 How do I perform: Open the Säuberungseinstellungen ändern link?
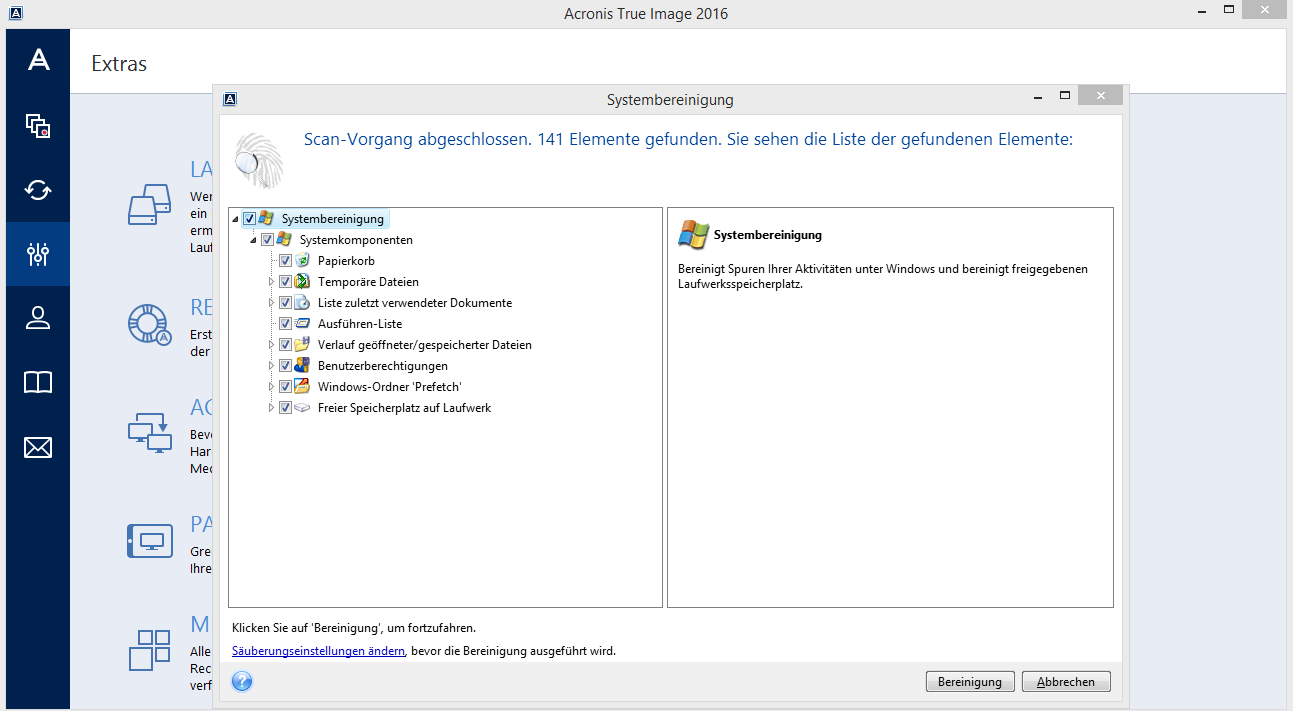(x=318, y=651)
